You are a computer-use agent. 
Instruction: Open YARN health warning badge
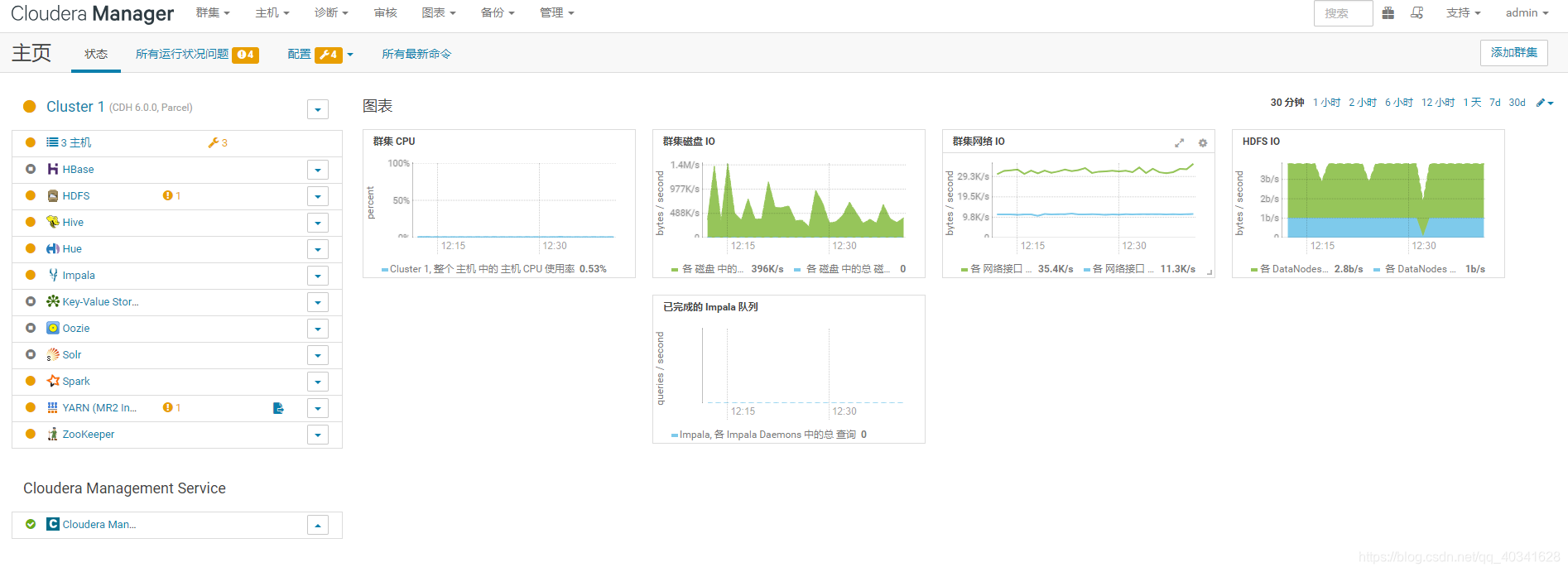point(171,407)
